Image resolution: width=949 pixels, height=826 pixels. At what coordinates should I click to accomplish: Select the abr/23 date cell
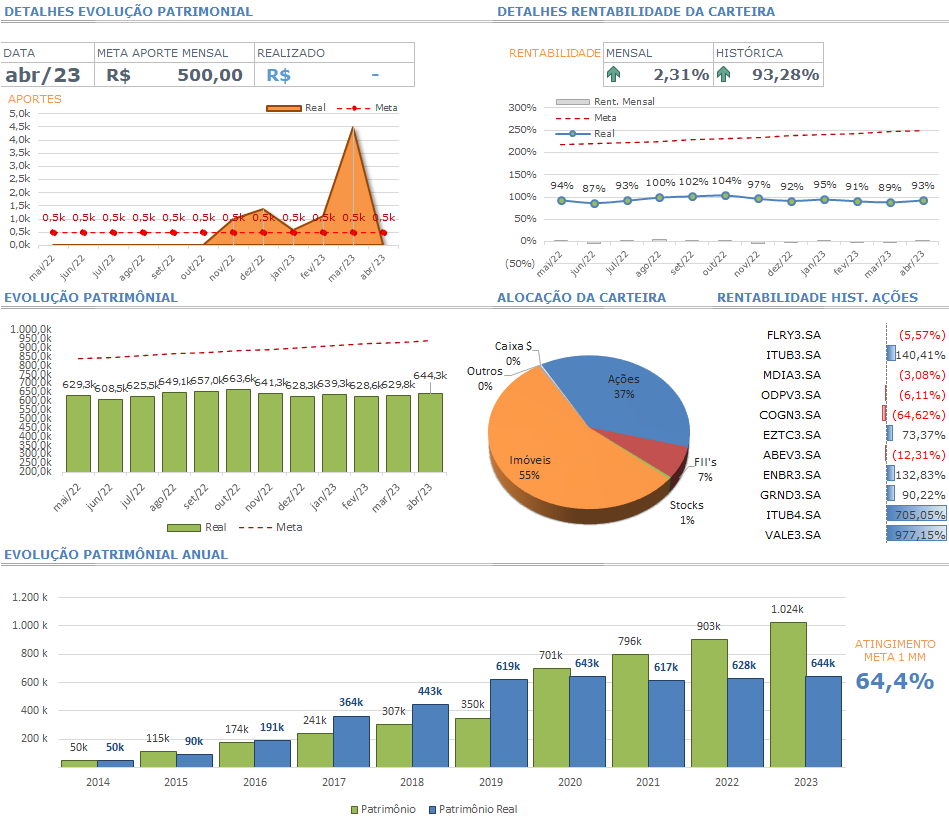click(x=47, y=74)
